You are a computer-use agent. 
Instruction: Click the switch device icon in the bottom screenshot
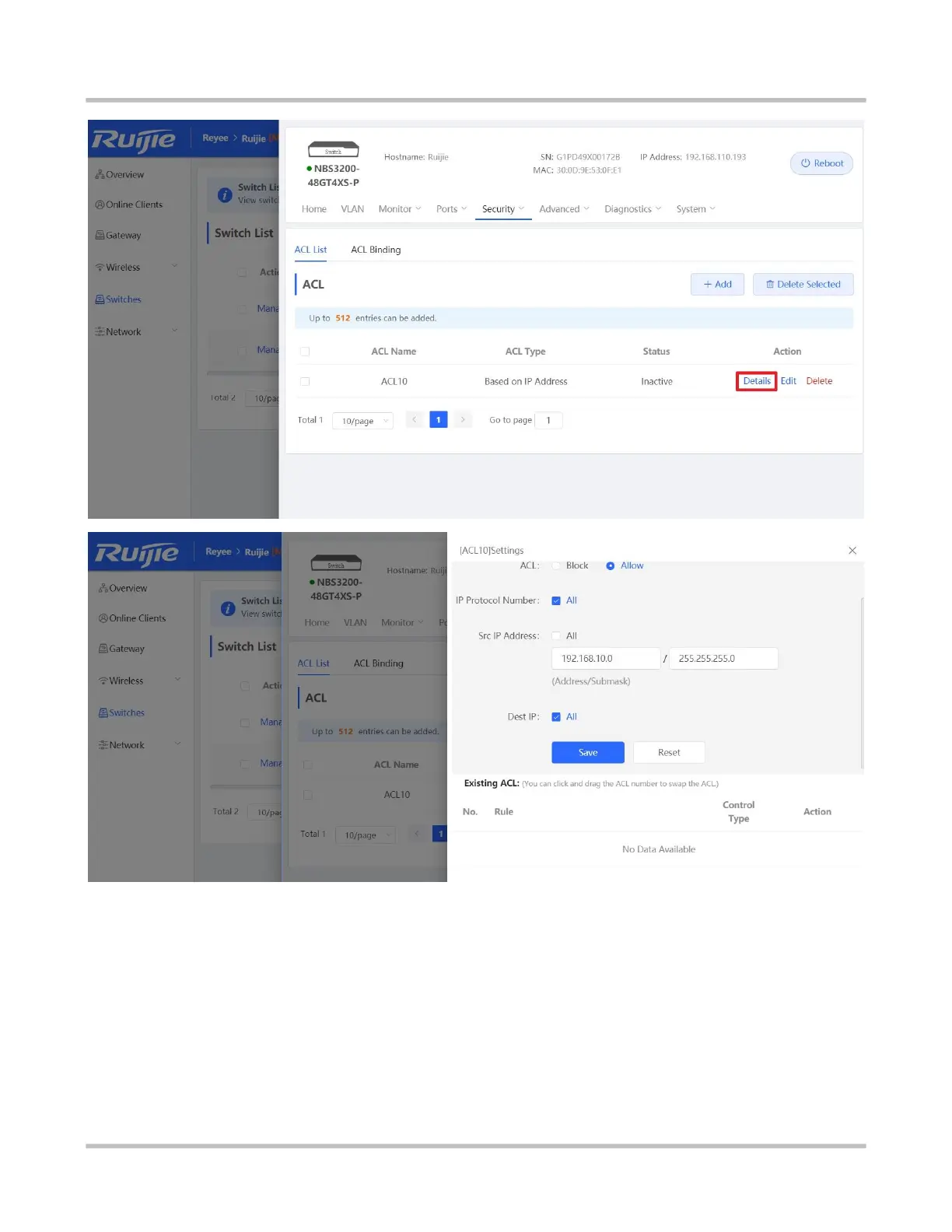click(336, 563)
